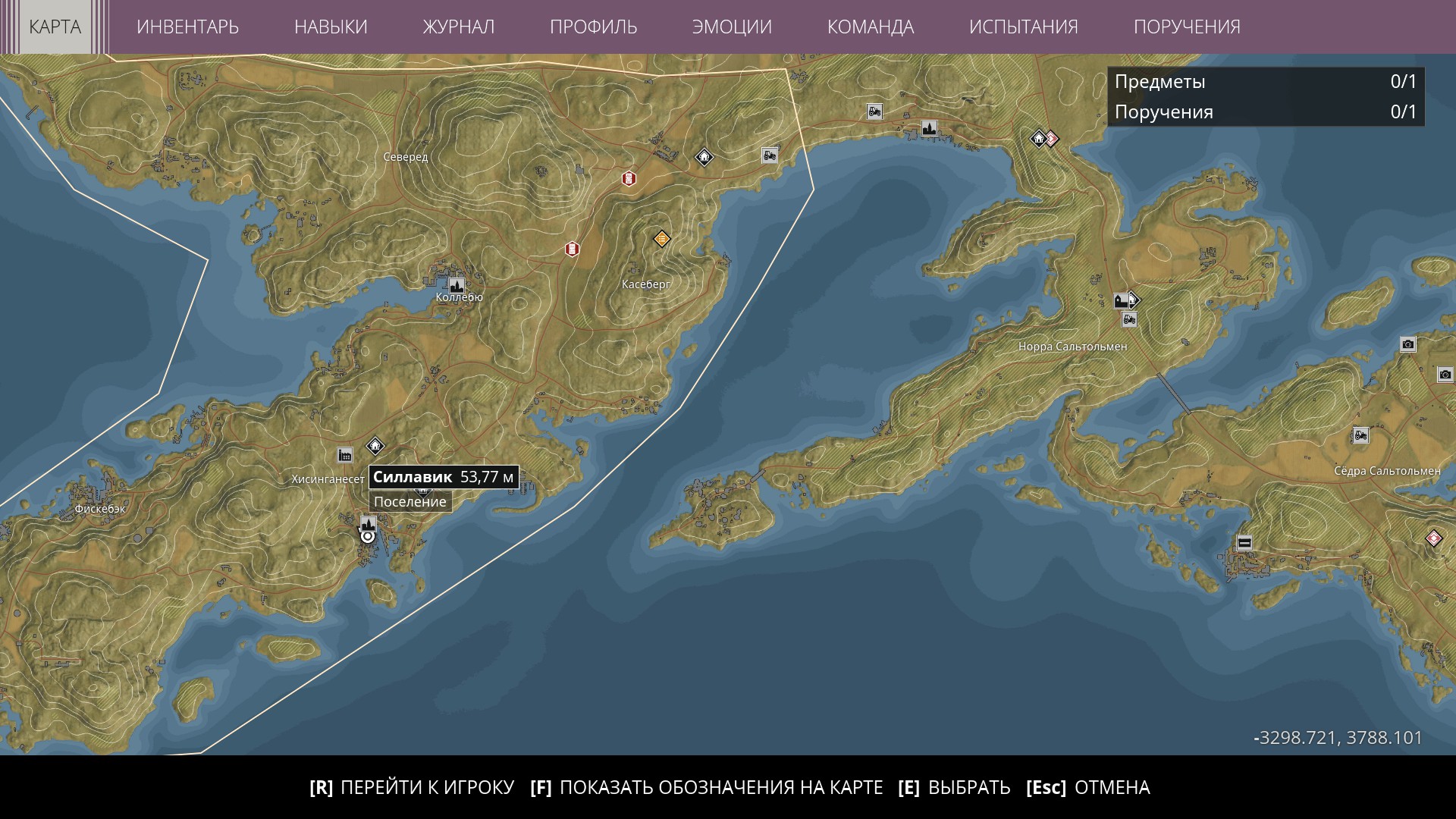This screenshot has width=1456, height=819.
Task: Click the Поручения 0/1 counter row
Action: pyautogui.click(x=1266, y=111)
